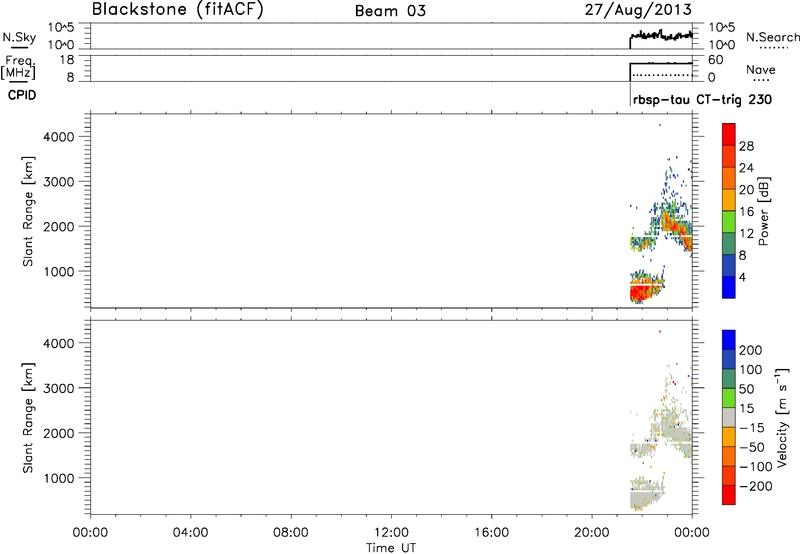Click the '04:00' time axis tick label

tap(190, 533)
